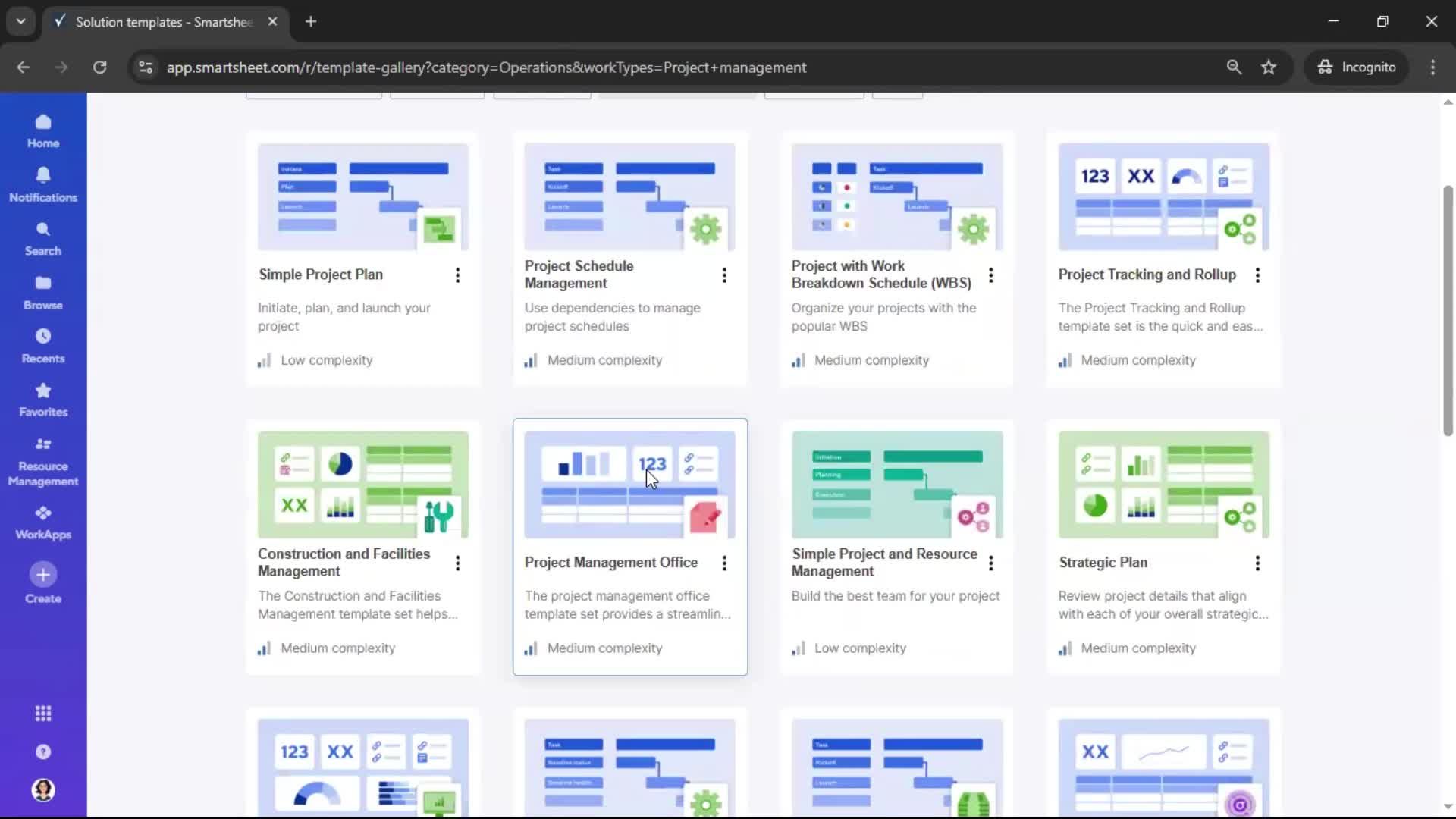Open the Project Management Office template thumbnail
This screenshot has width=1456, height=819.
tap(629, 485)
